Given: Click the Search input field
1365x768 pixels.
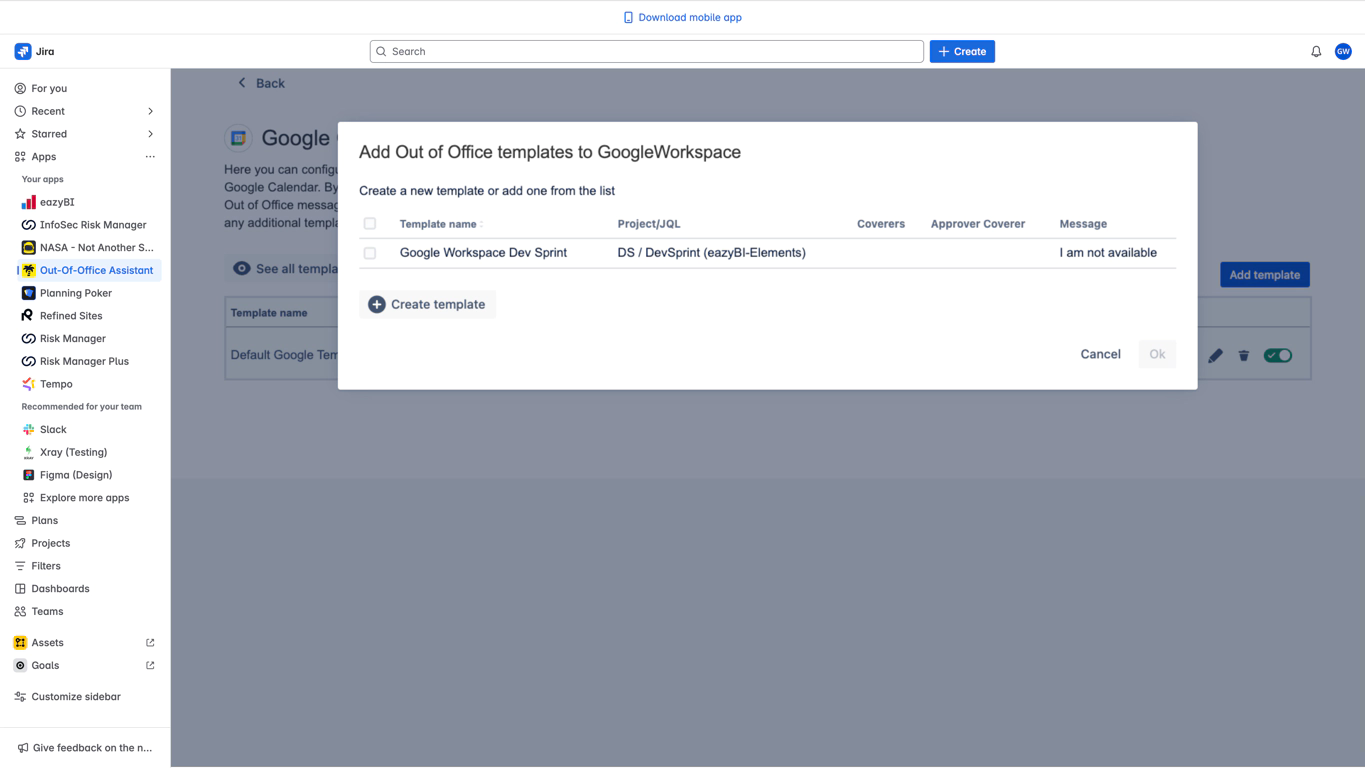Looking at the screenshot, I should pos(646,52).
